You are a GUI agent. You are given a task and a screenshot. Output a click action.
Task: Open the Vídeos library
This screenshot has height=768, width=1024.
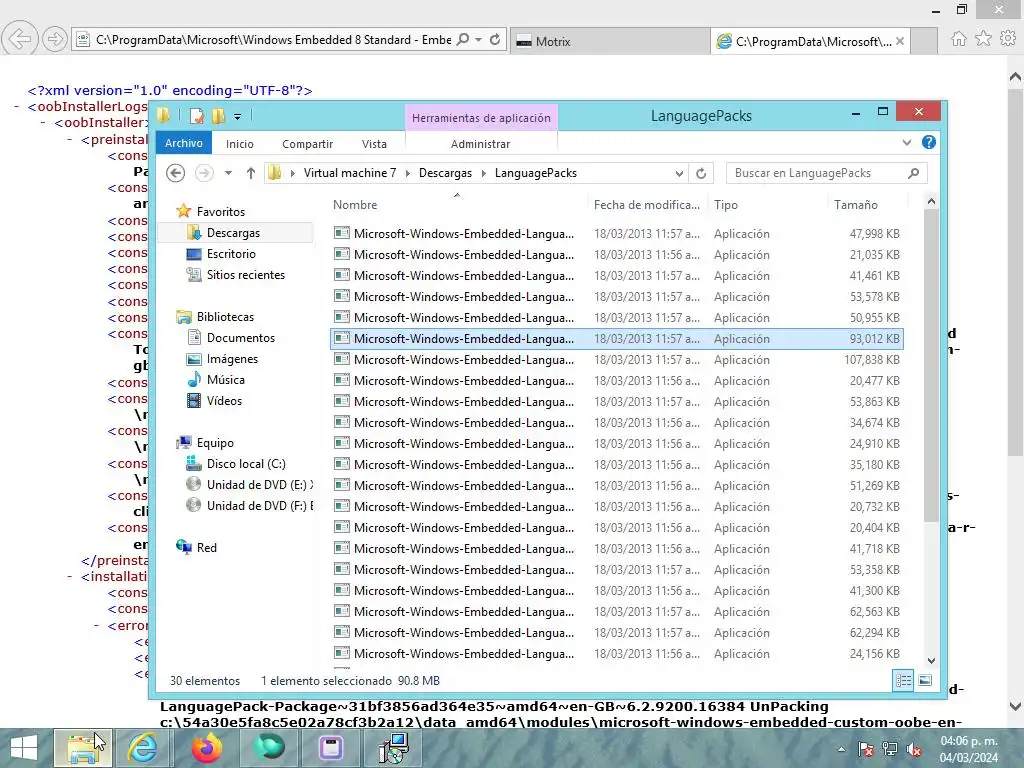(x=224, y=400)
